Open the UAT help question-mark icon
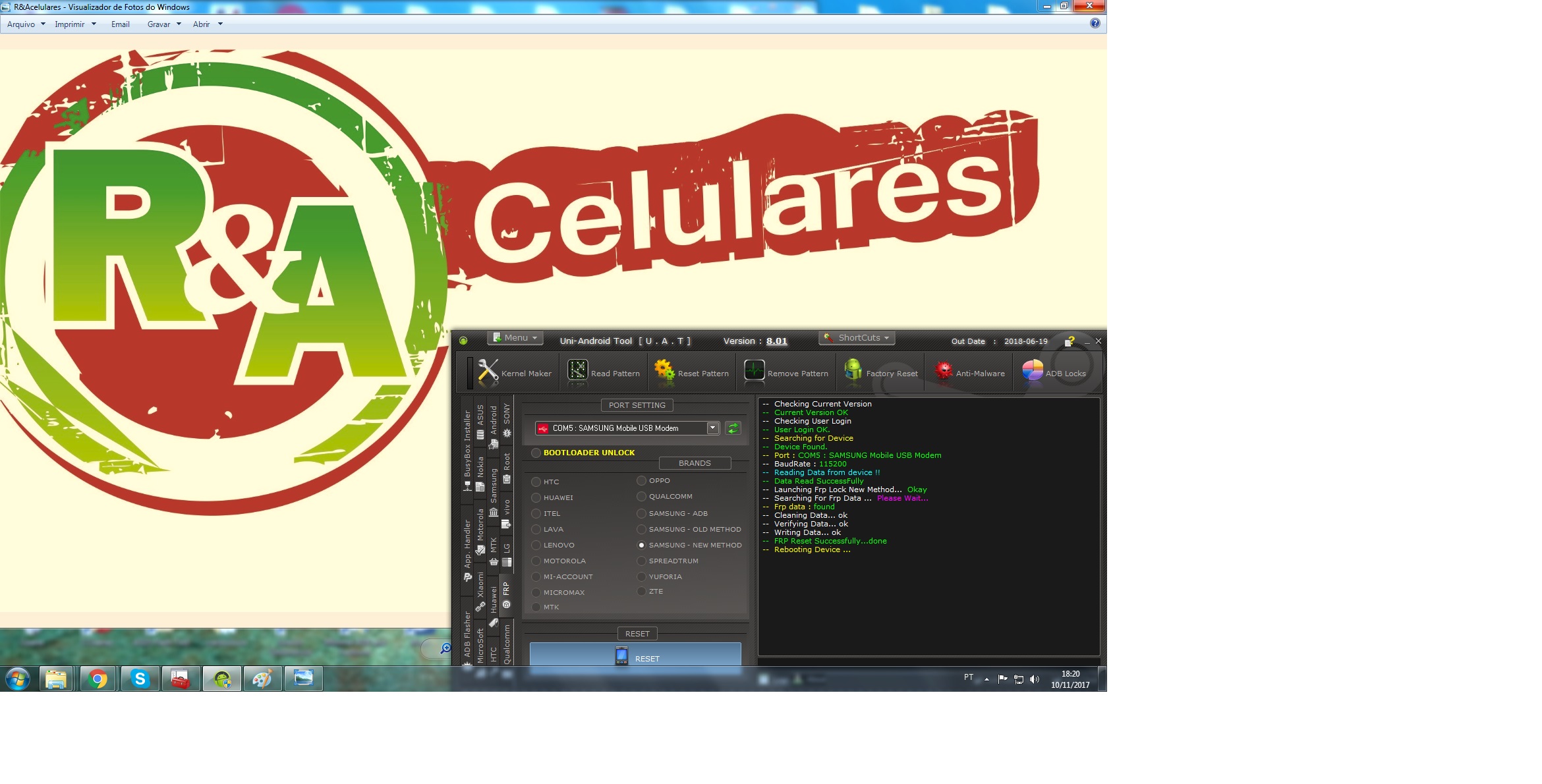 coord(1070,341)
